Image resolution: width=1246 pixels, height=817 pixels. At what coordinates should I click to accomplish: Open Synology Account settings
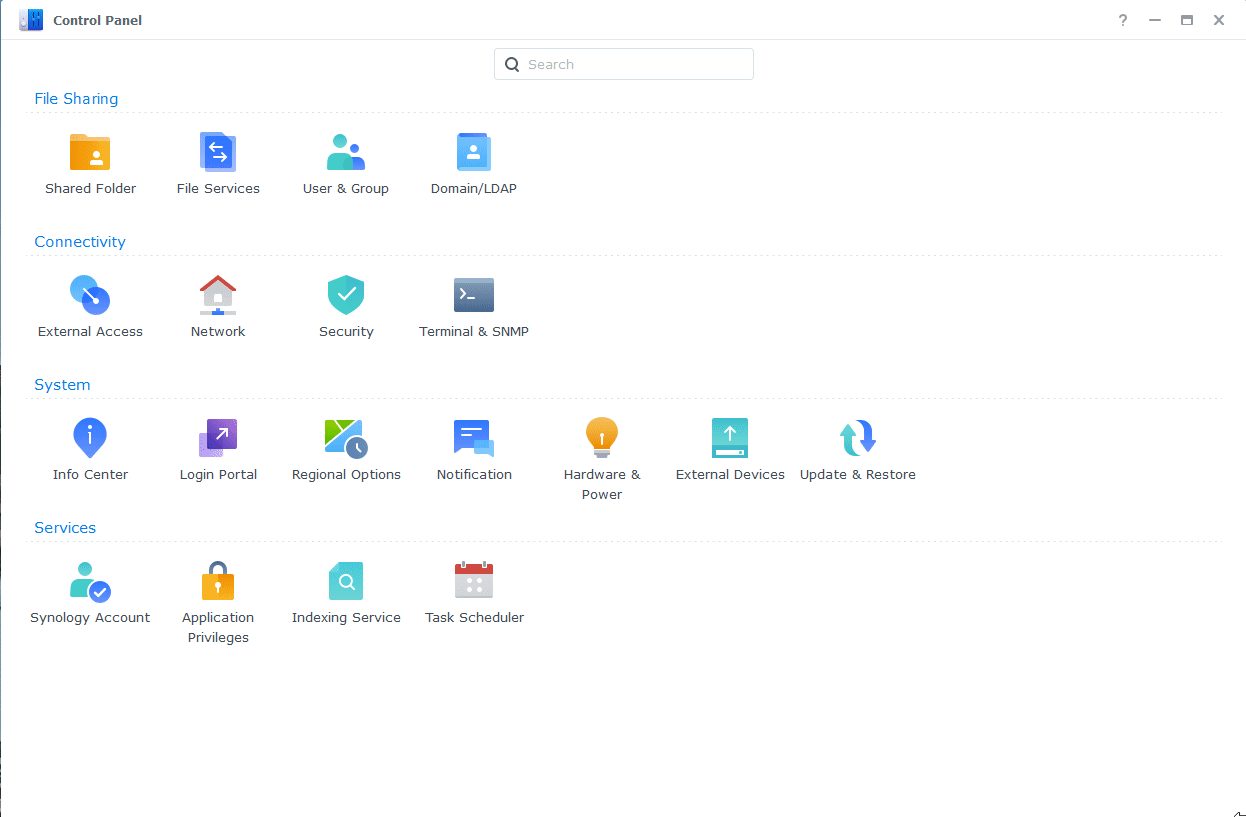point(90,582)
